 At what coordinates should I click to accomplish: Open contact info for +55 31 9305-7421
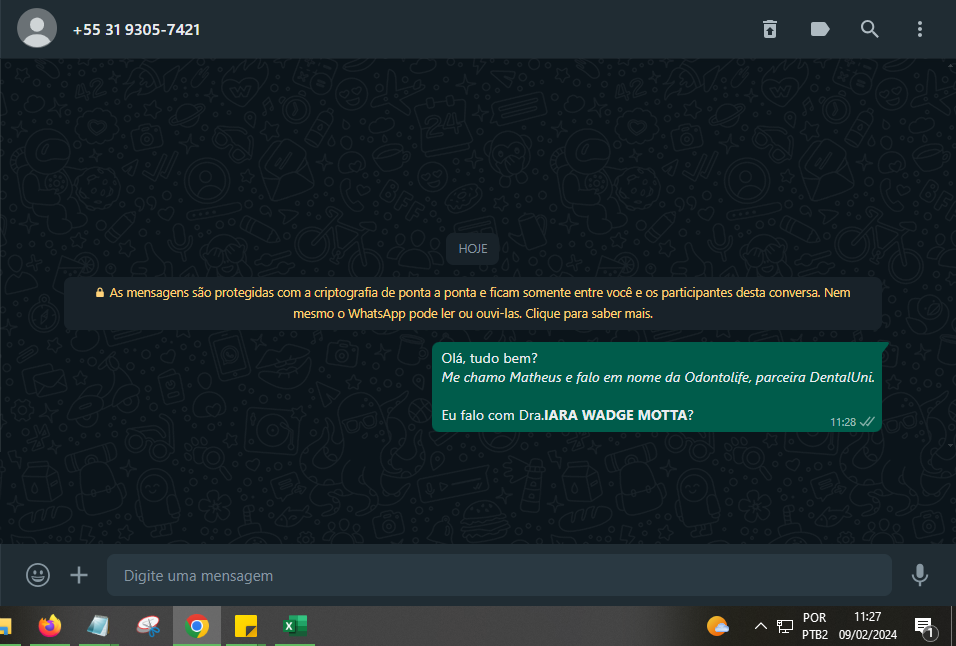(x=136, y=30)
